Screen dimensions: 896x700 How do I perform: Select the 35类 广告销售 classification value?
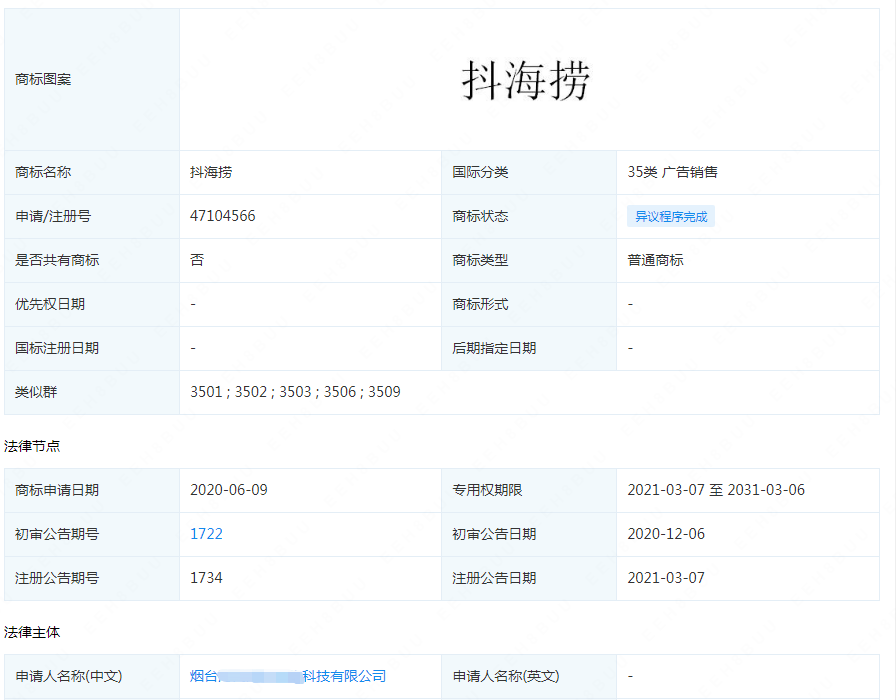(672, 172)
